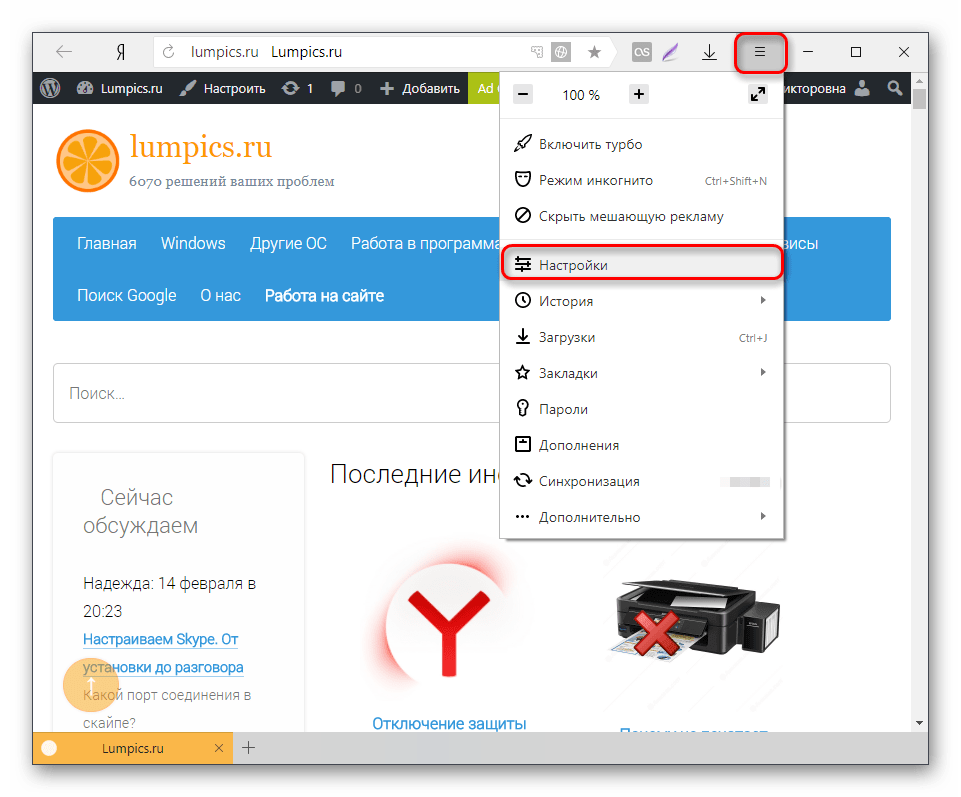This screenshot has width=961, height=797.
Task: Expand the Закладки submenu
Action: click(590, 372)
